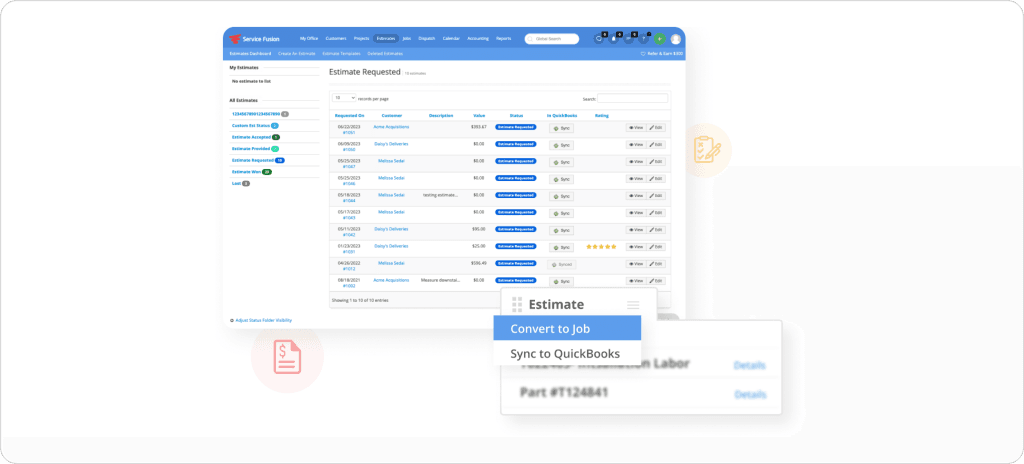Open the Calendar menu
This screenshot has height=464, width=1024.
[x=451, y=39]
